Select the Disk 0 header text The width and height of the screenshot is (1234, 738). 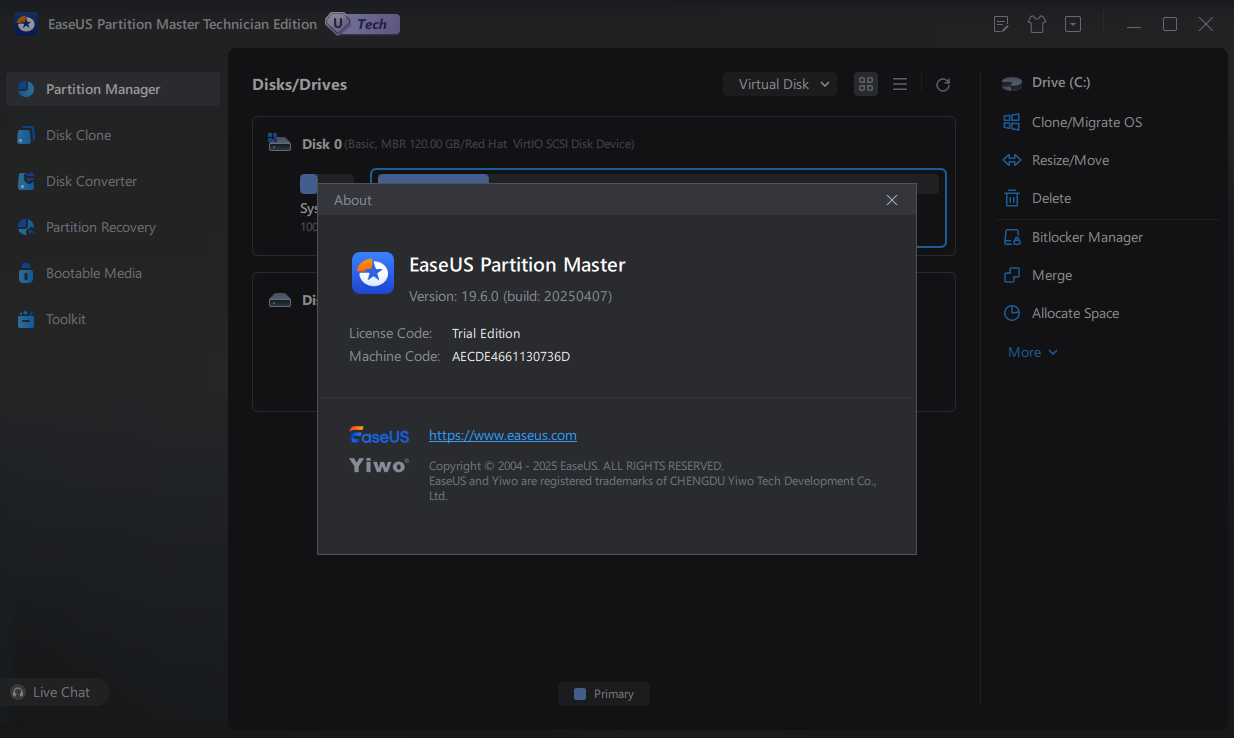322,144
